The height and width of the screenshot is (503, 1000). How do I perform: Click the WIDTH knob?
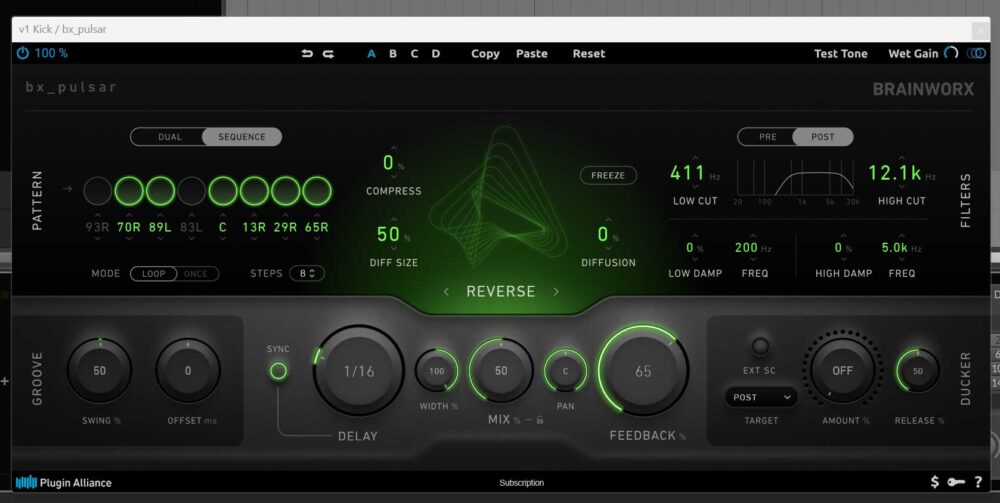(437, 370)
